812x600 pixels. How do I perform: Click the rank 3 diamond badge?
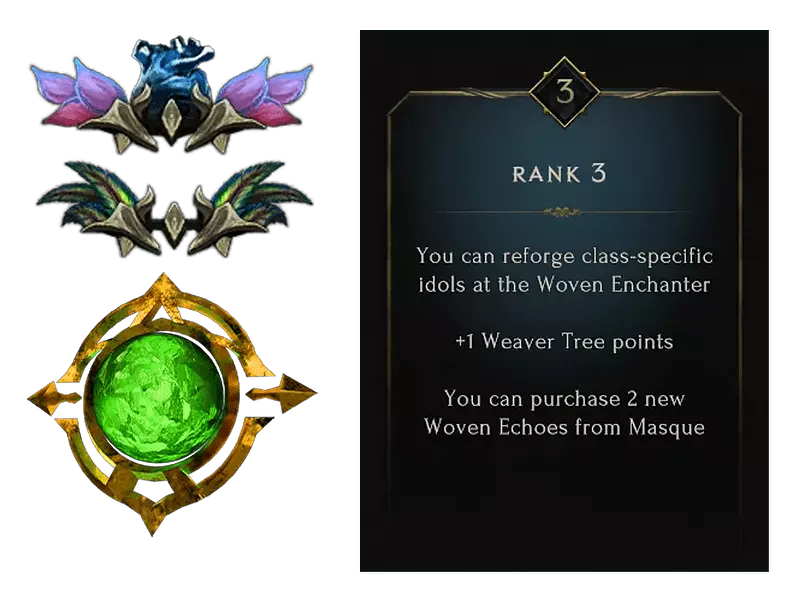point(564,93)
